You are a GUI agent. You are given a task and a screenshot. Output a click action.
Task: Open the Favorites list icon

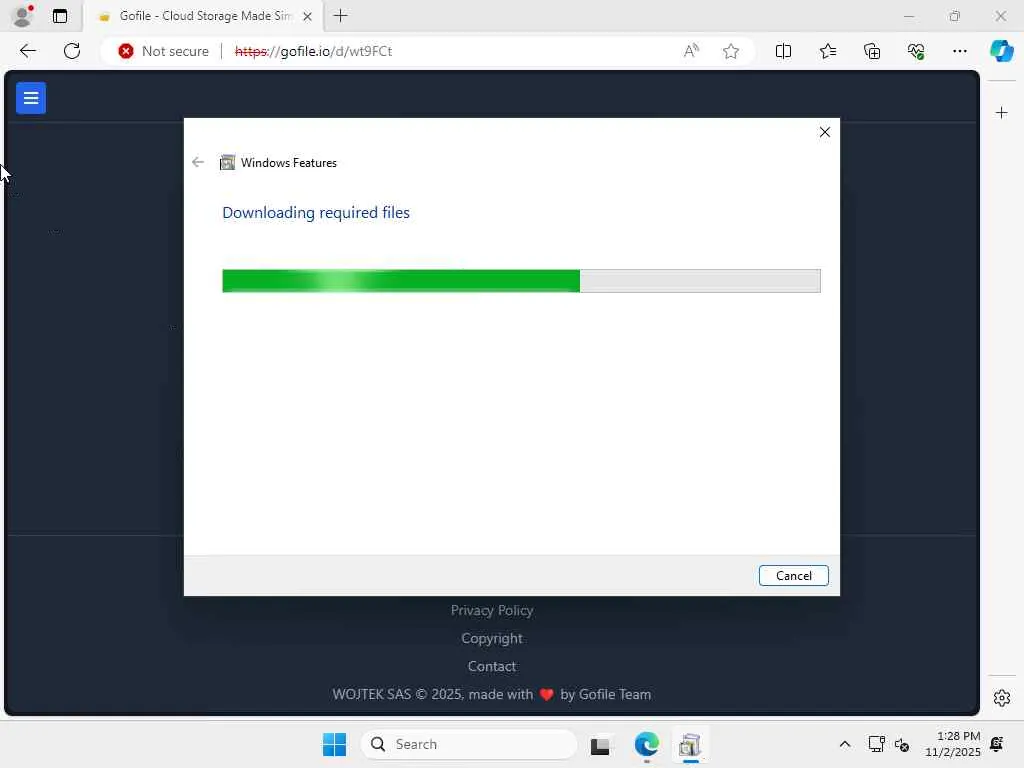827,51
